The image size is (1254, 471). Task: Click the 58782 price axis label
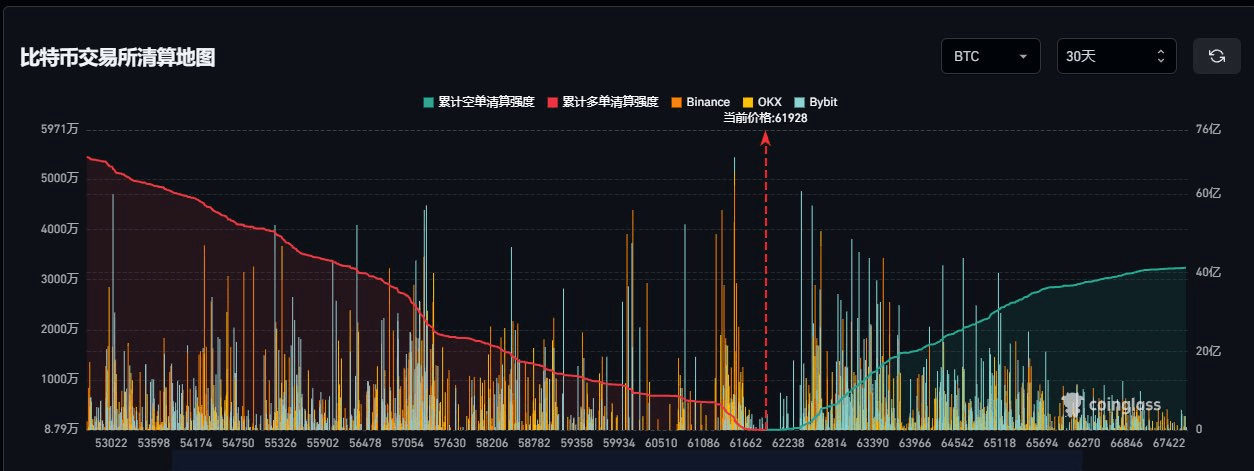tap(534, 443)
